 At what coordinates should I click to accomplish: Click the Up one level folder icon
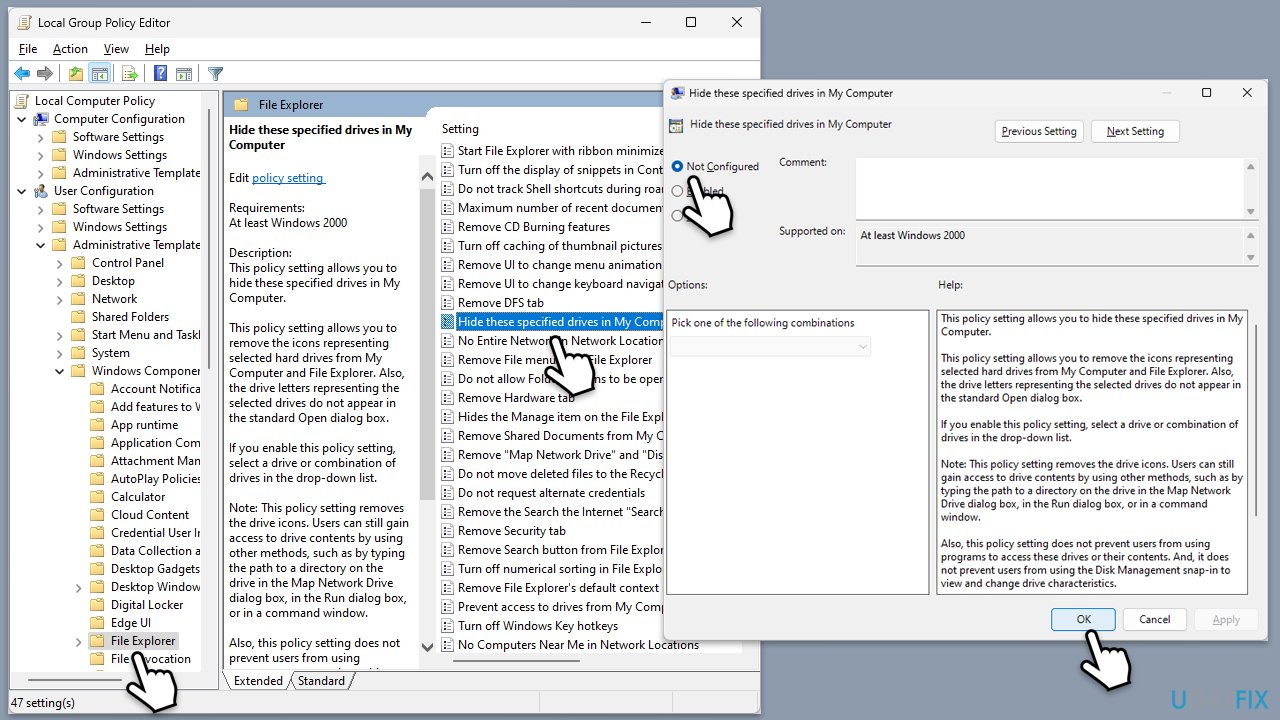click(x=76, y=73)
